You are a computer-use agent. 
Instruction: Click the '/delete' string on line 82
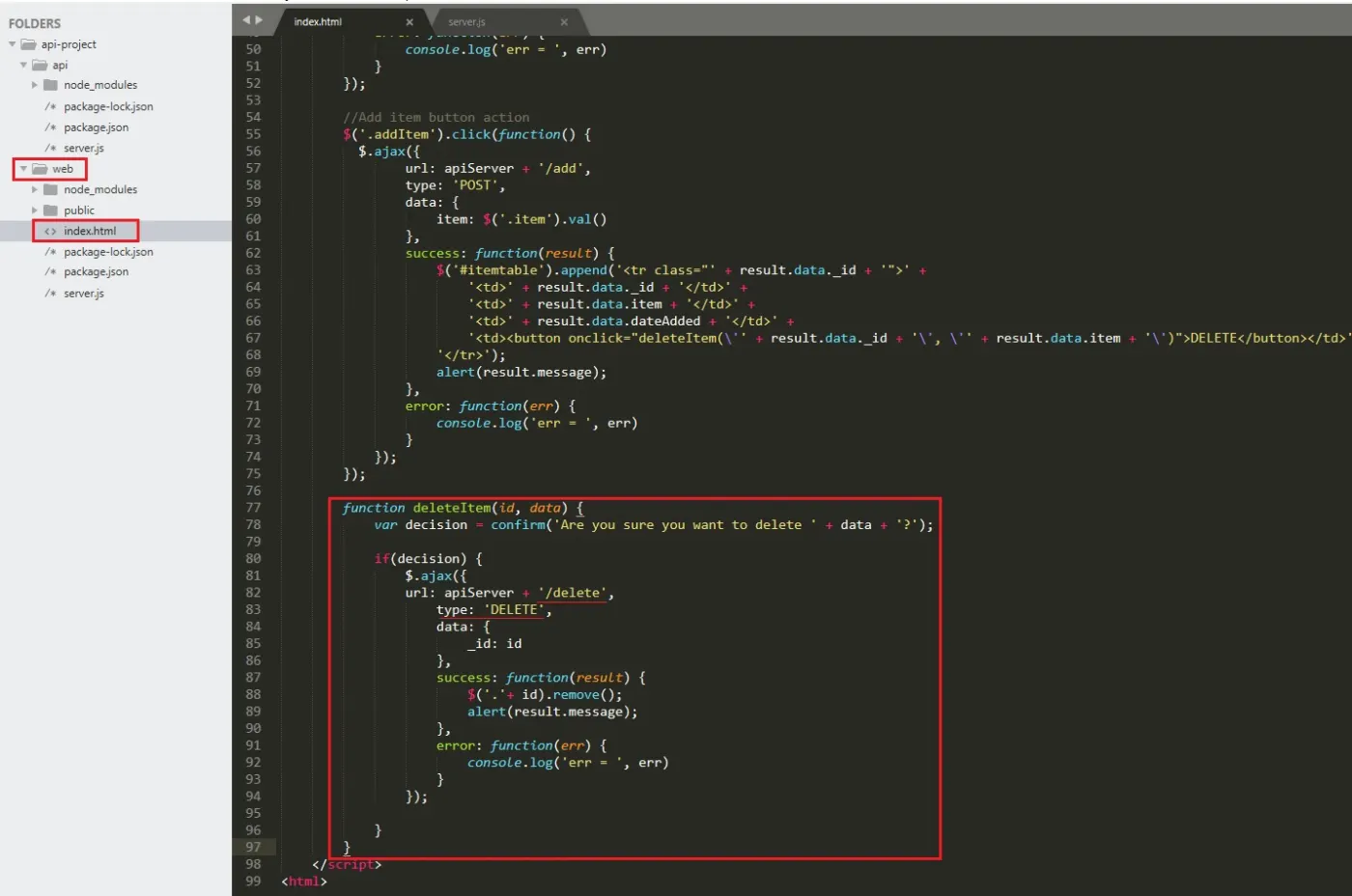(x=573, y=593)
